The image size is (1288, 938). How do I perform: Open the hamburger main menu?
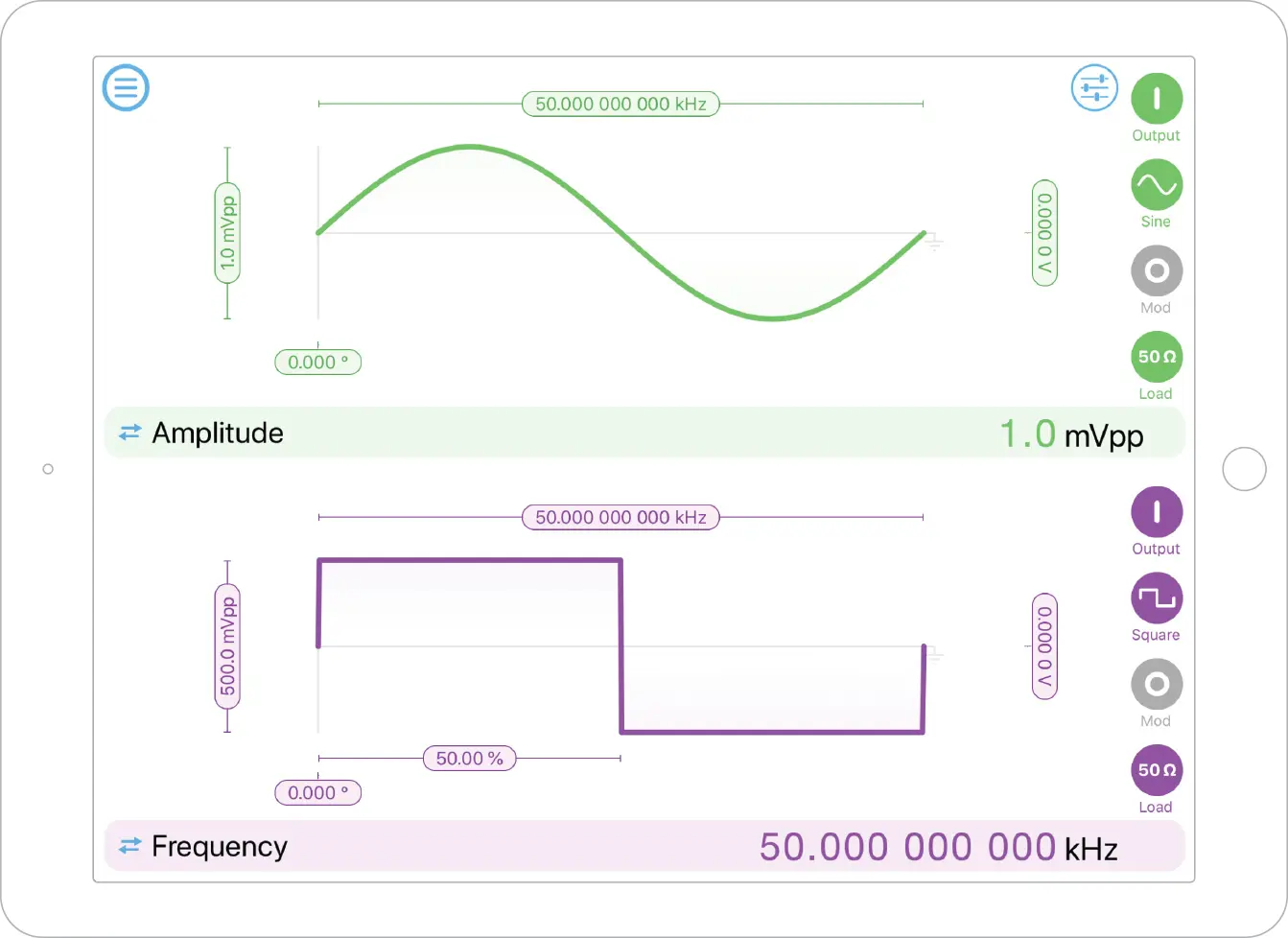pos(126,88)
